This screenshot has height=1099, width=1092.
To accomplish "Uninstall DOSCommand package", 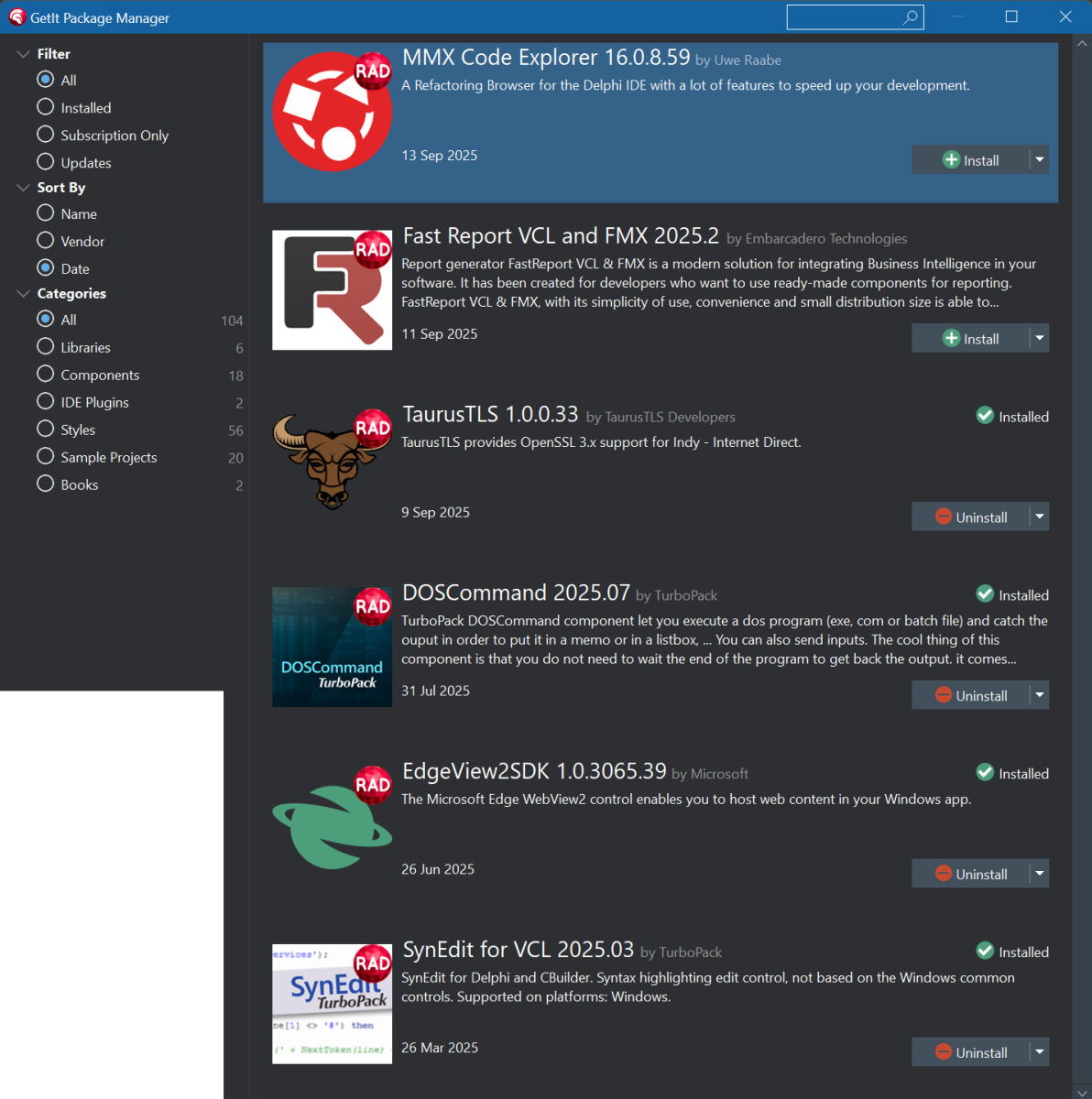I will [970, 695].
